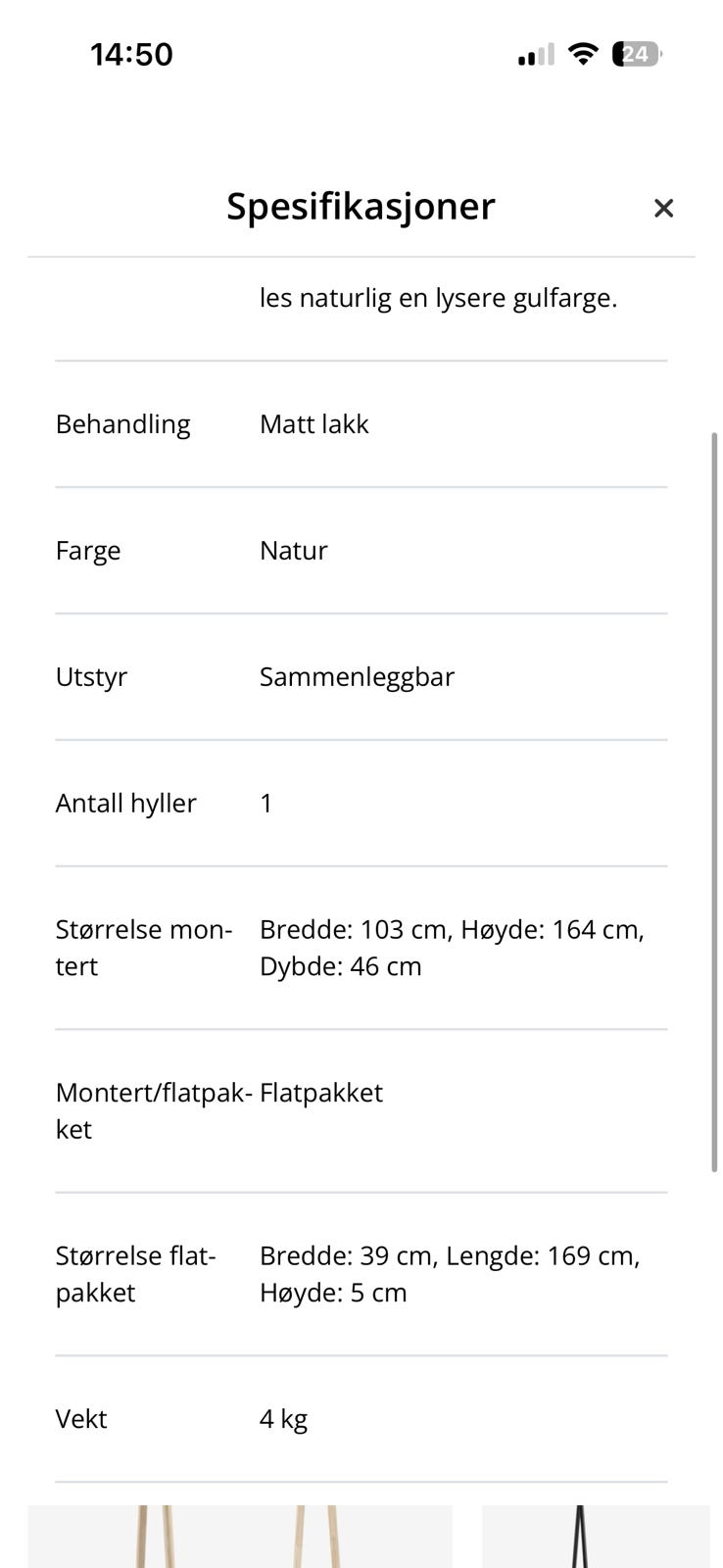This screenshot has height=1568, width=723.
Task: Open the wooden product thumbnail at bottom left
Action: (240, 1536)
